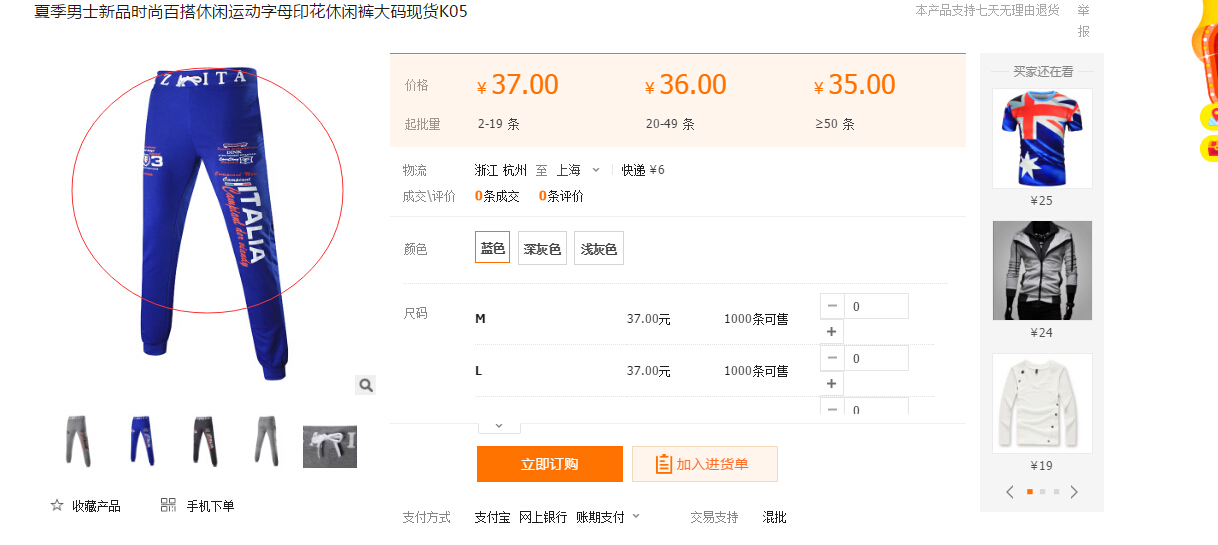Click the clipboard icon on 加入进货单
This screenshot has width=1218, height=545.
point(663,464)
